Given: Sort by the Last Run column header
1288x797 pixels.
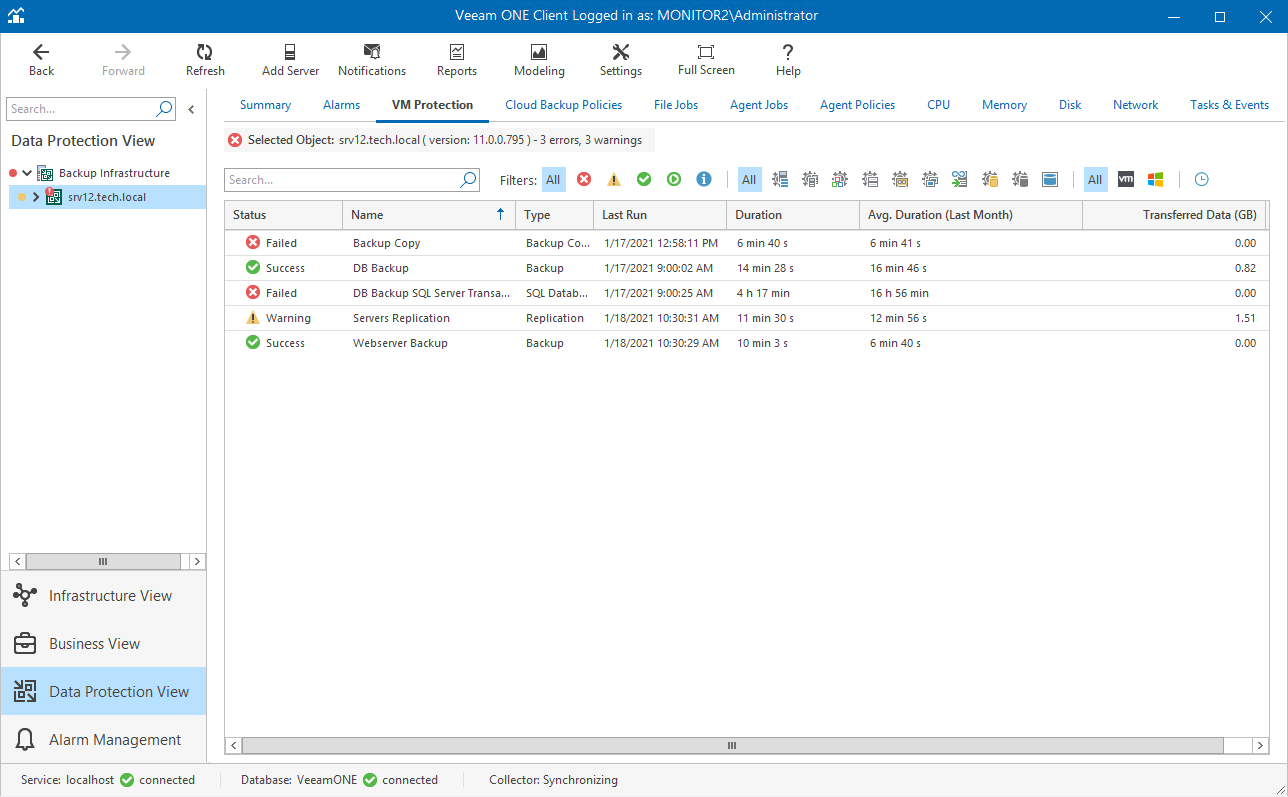Looking at the screenshot, I should pyautogui.click(x=660, y=215).
